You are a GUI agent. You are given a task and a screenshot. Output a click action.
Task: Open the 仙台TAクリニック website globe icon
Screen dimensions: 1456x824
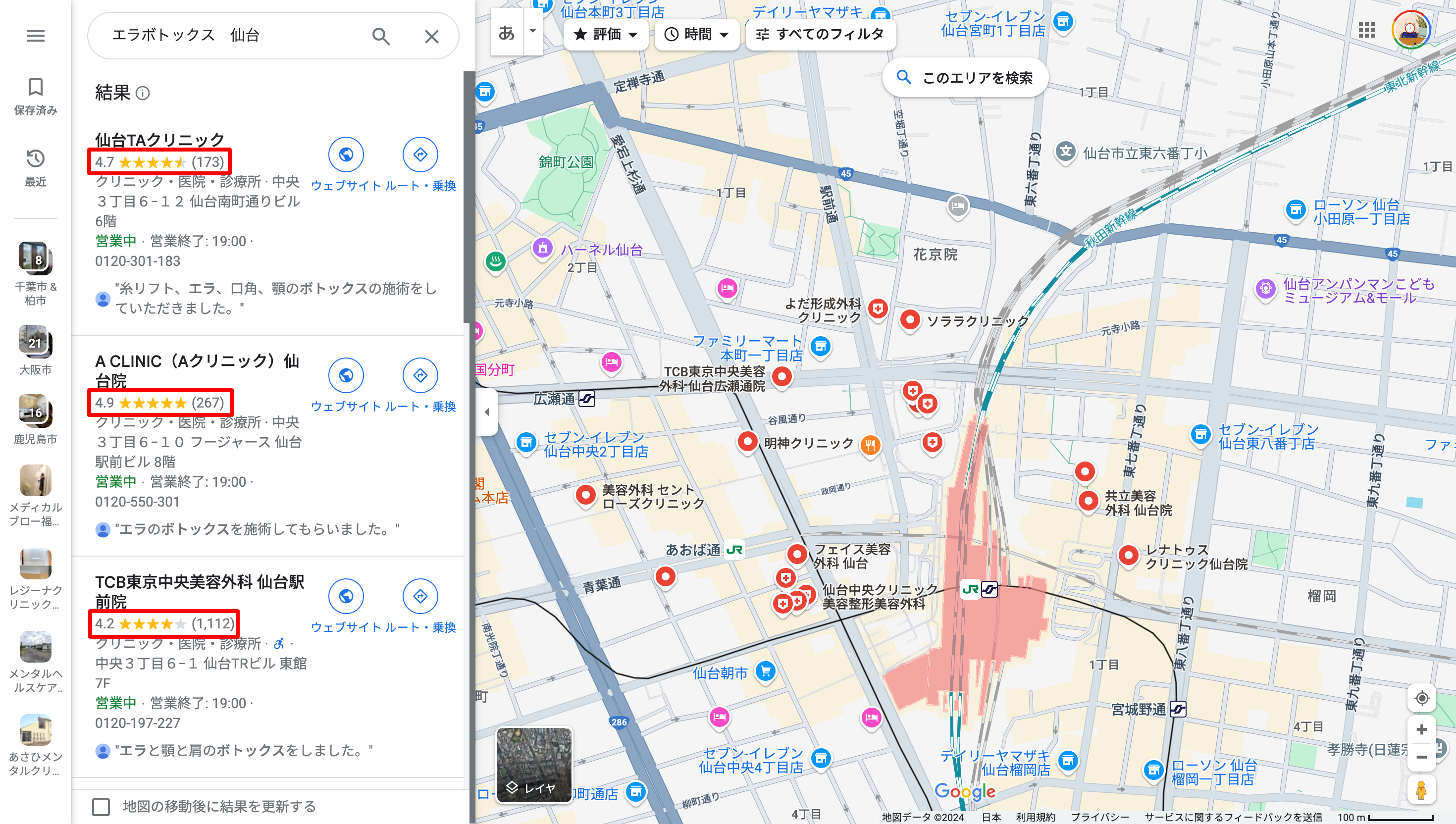(346, 154)
